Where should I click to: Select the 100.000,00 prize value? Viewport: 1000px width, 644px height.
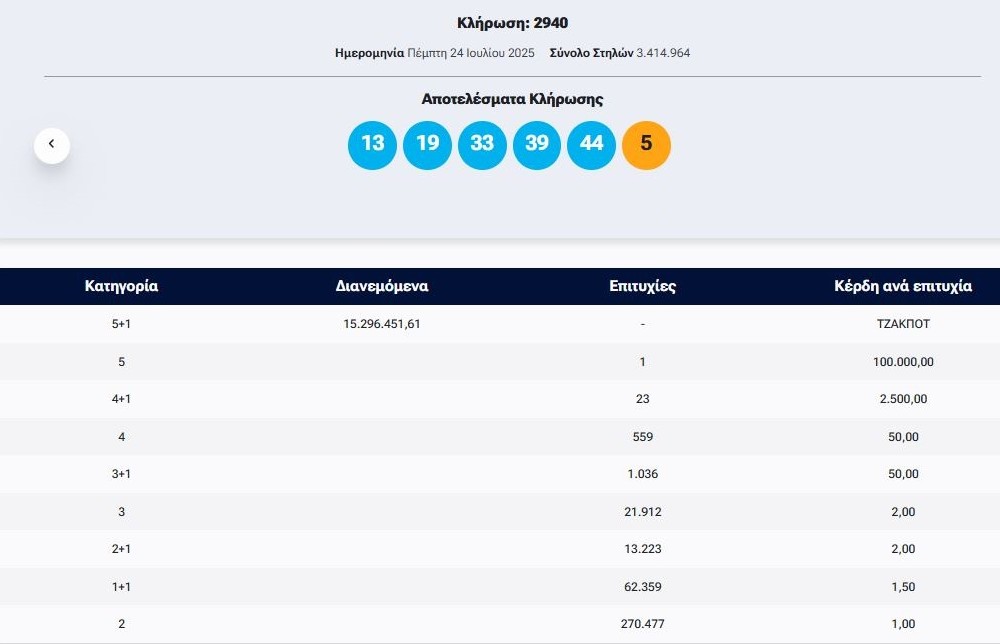[902, 362]
